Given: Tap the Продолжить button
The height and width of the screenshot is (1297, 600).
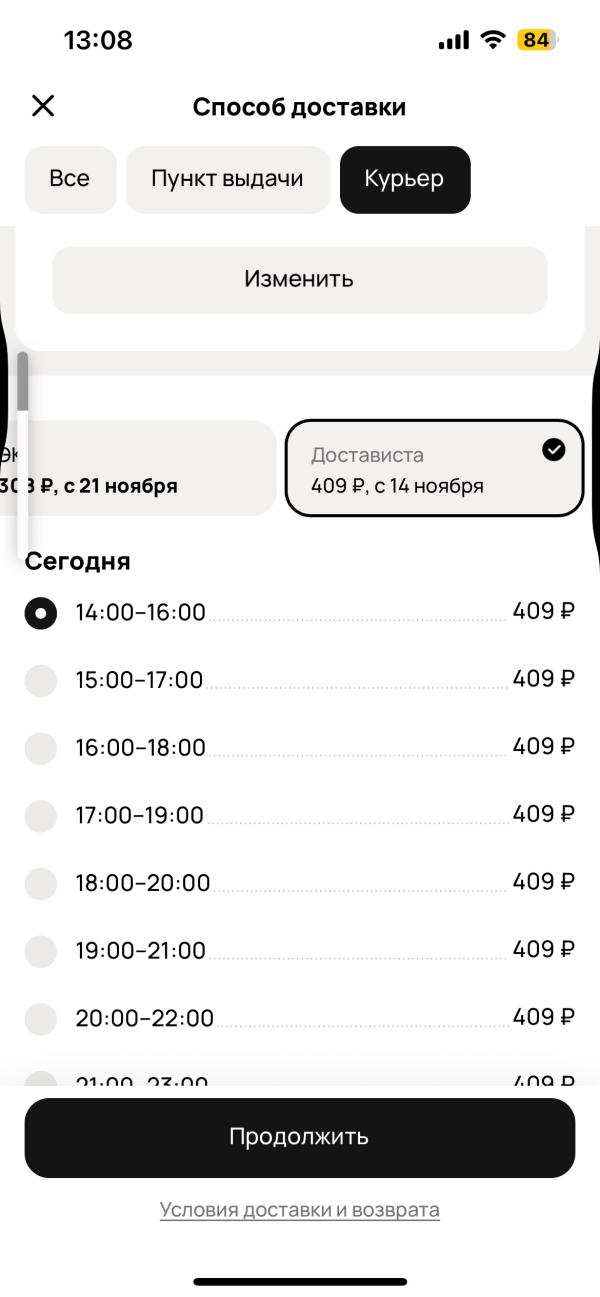Looking at the screenshot, I should (299, 1137).
